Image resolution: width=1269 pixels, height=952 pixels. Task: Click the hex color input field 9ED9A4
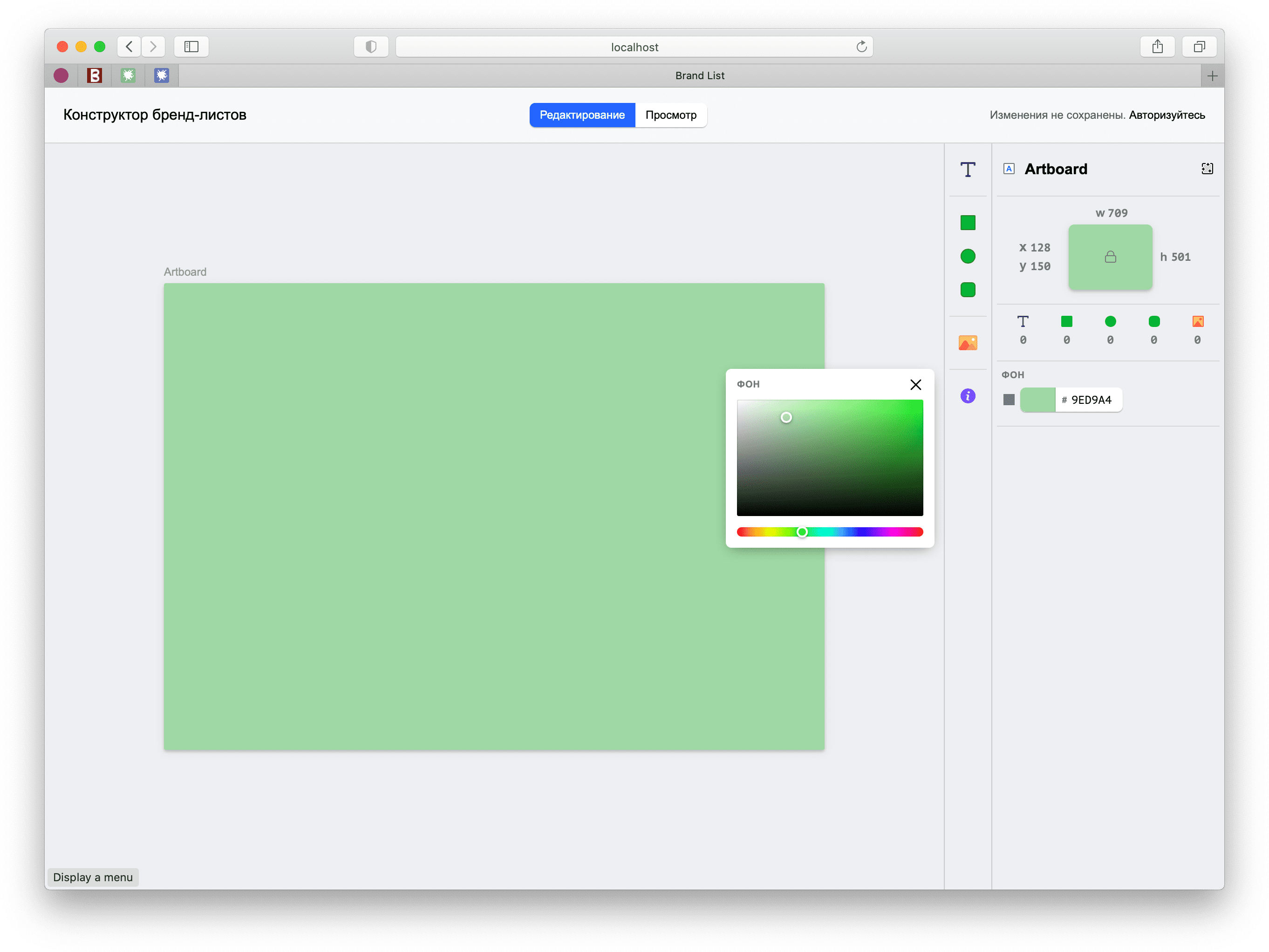(x=1088, y=400)
